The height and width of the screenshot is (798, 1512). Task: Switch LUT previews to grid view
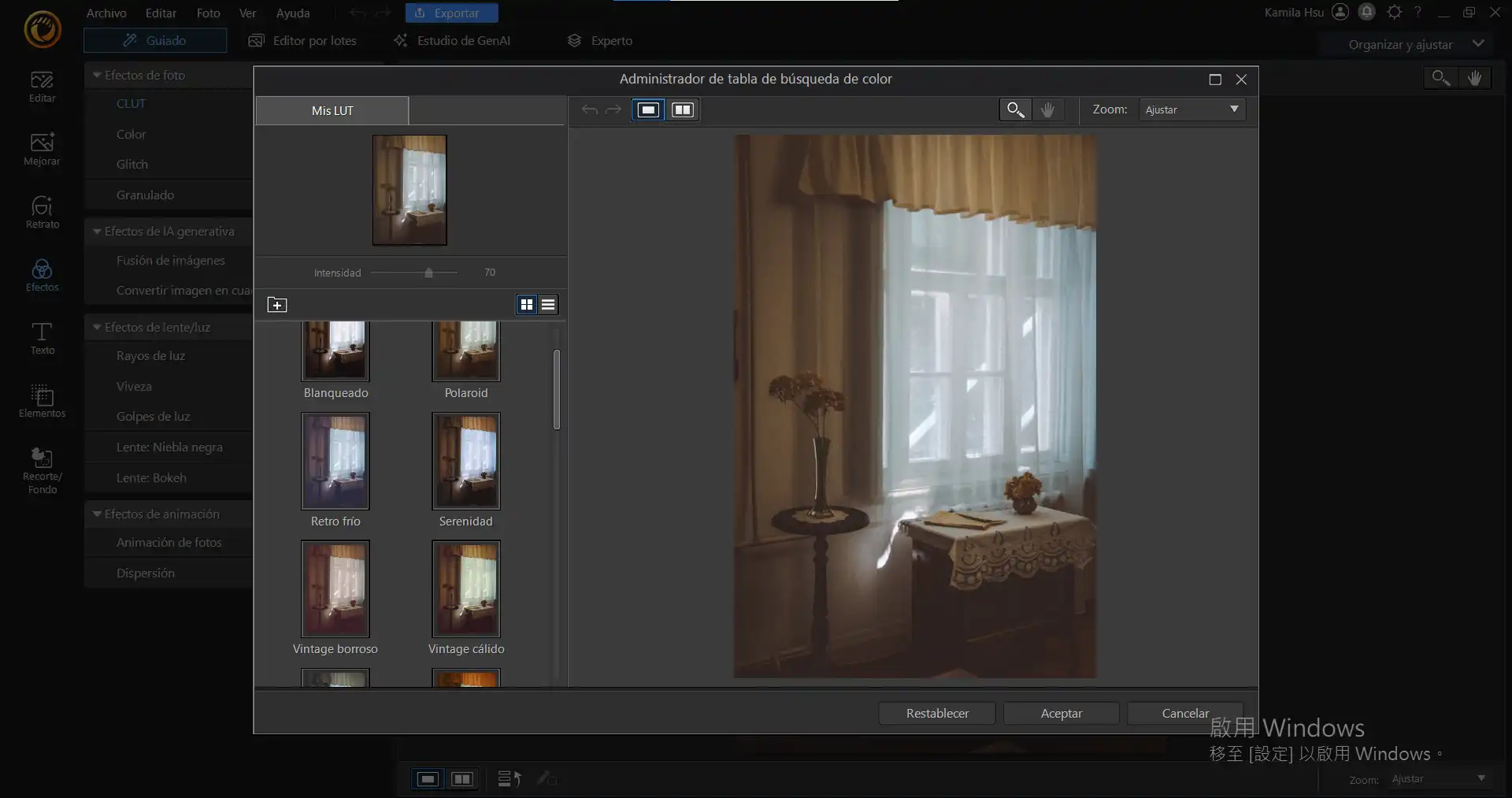526,304
